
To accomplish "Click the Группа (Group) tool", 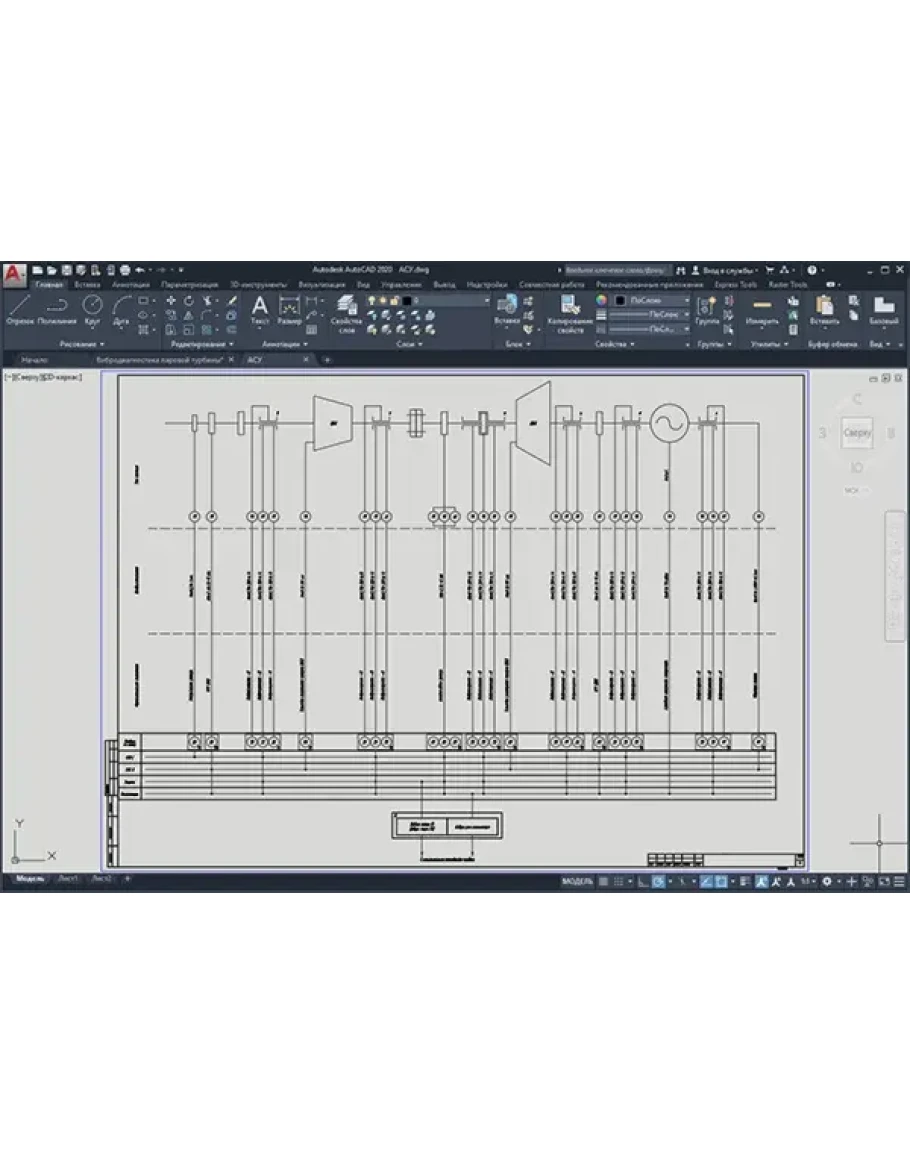I will [x=707, y=308].
